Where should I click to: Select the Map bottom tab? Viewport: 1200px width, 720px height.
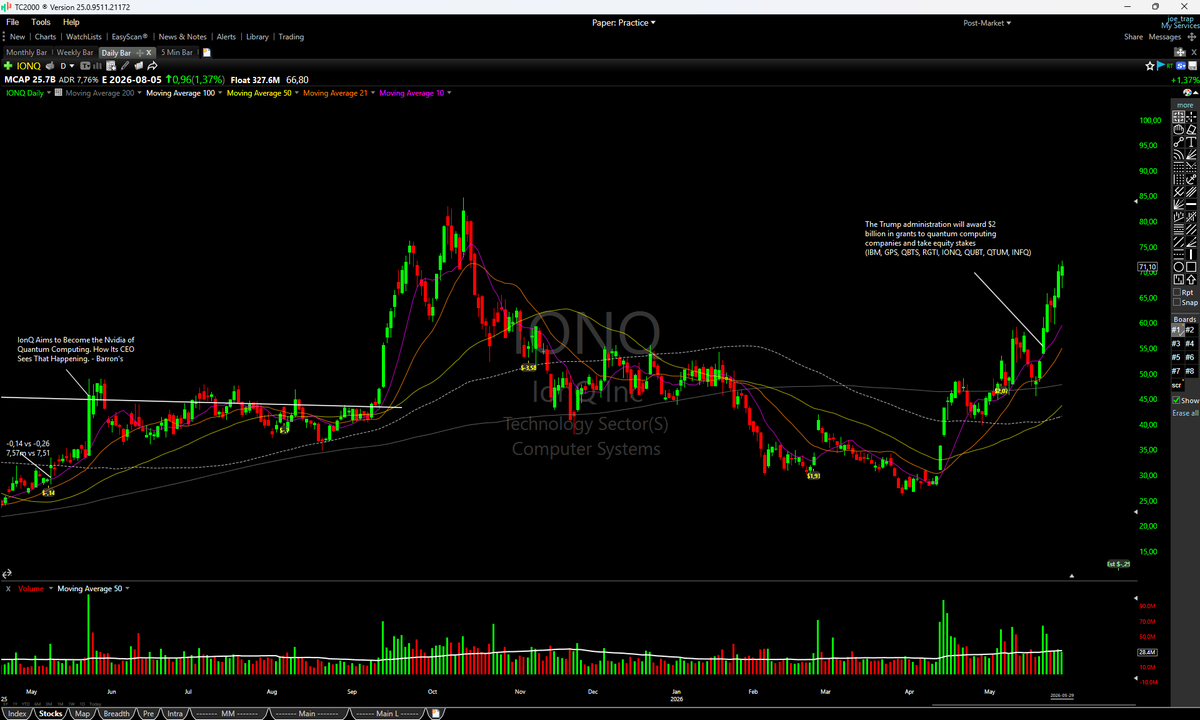[82, 713]
